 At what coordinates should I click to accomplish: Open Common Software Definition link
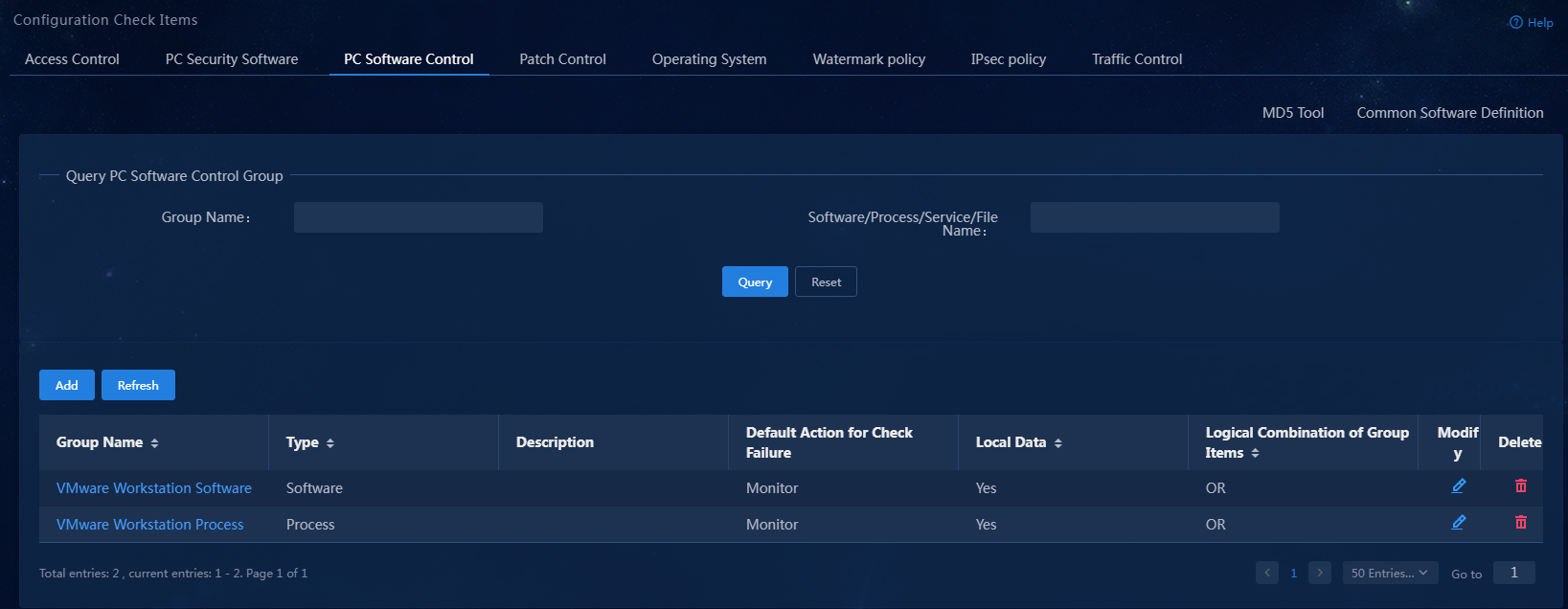[x=1450, y=113]
